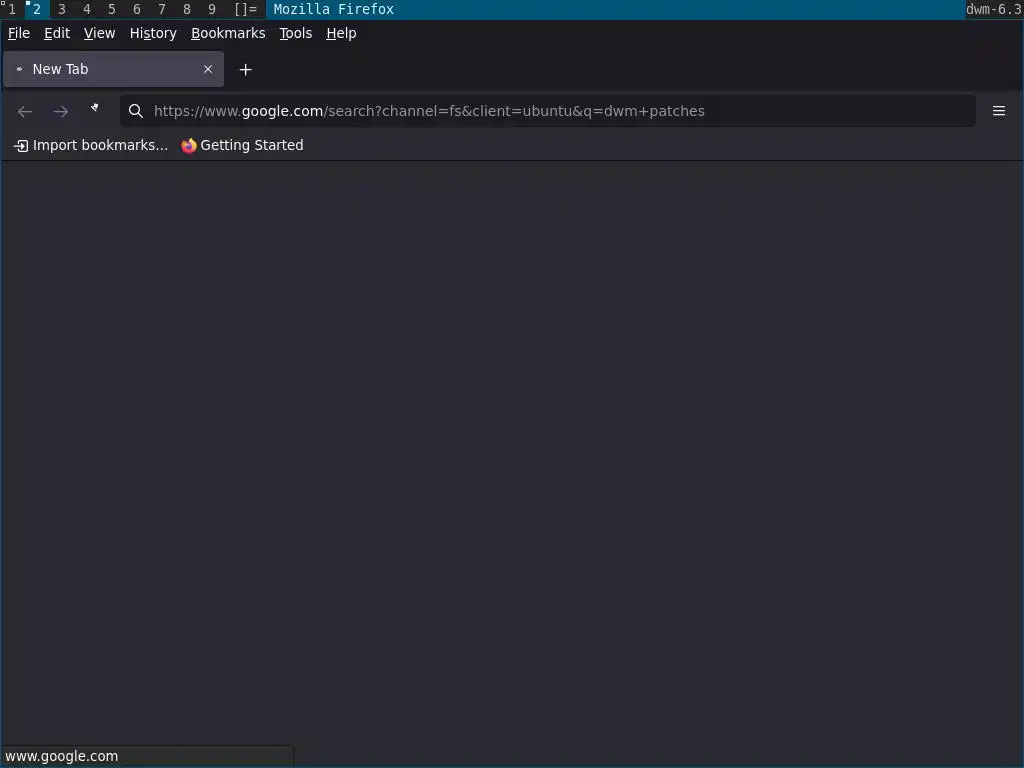Go forward using the forward arrow
This screenshot has width=1024, height=768.
pyautogui.click(x=61, y=112)
